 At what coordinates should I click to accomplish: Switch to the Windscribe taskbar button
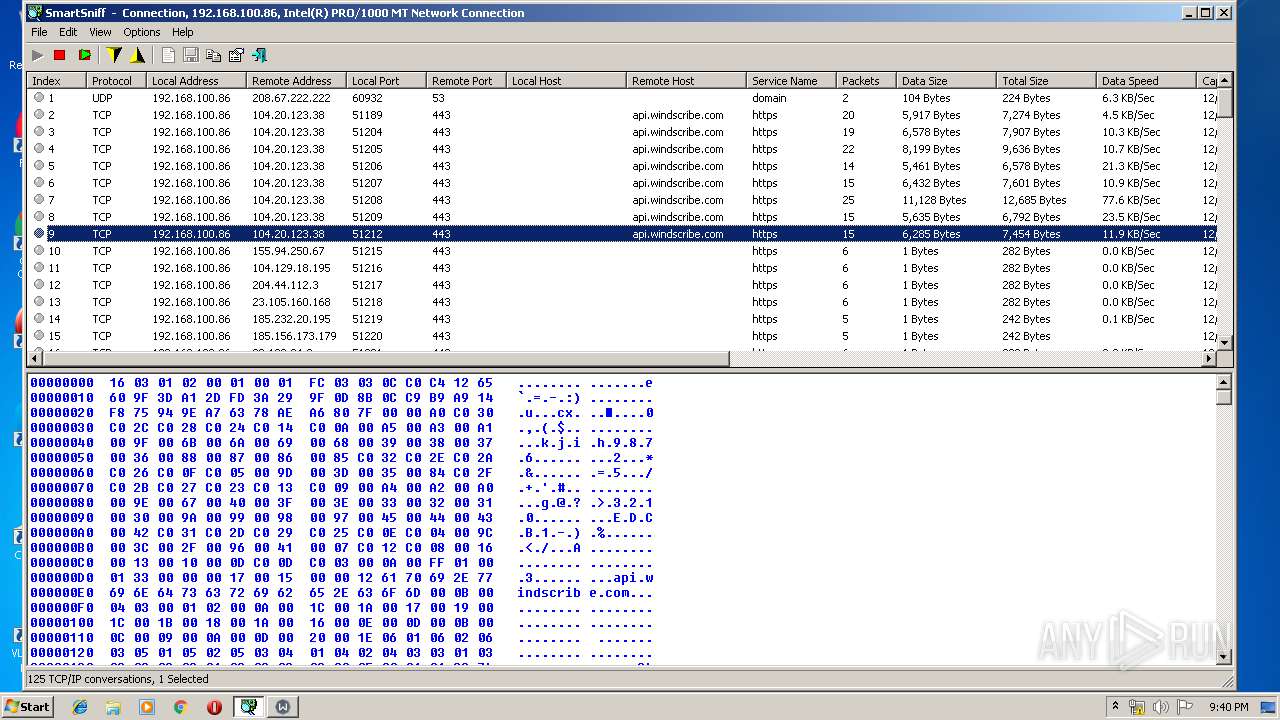[283, 707]
